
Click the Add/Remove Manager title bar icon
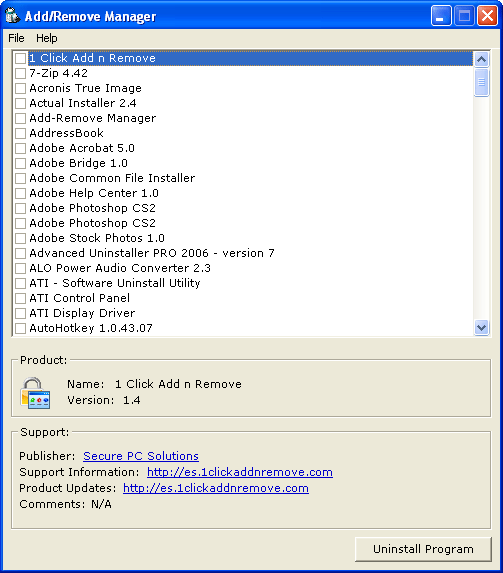pyautogui.click(x=12, y=16)
